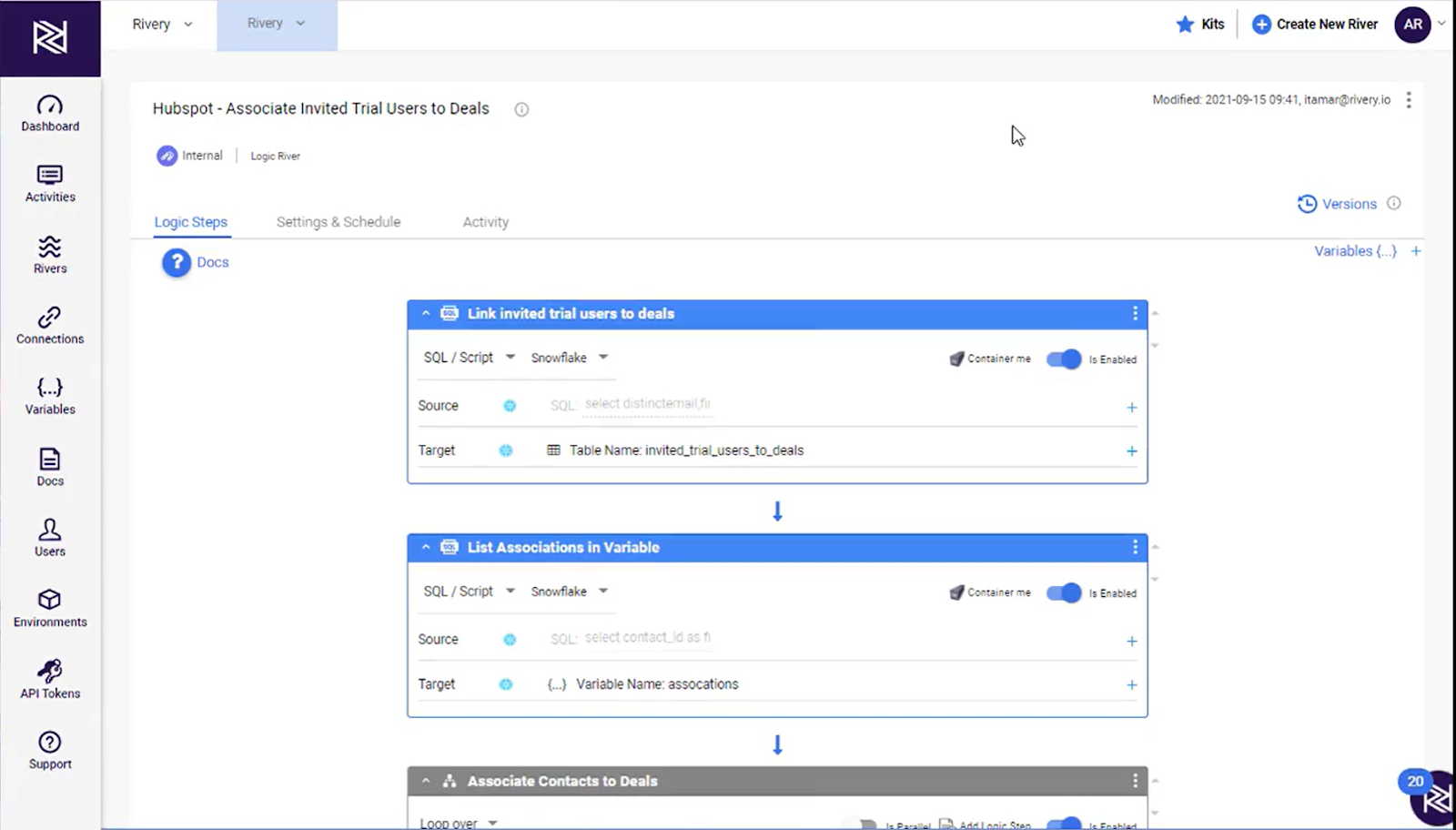Open the Link invited trial users step menu
The height and width of the screenshot is (830, 1456).
point(1135,314)
